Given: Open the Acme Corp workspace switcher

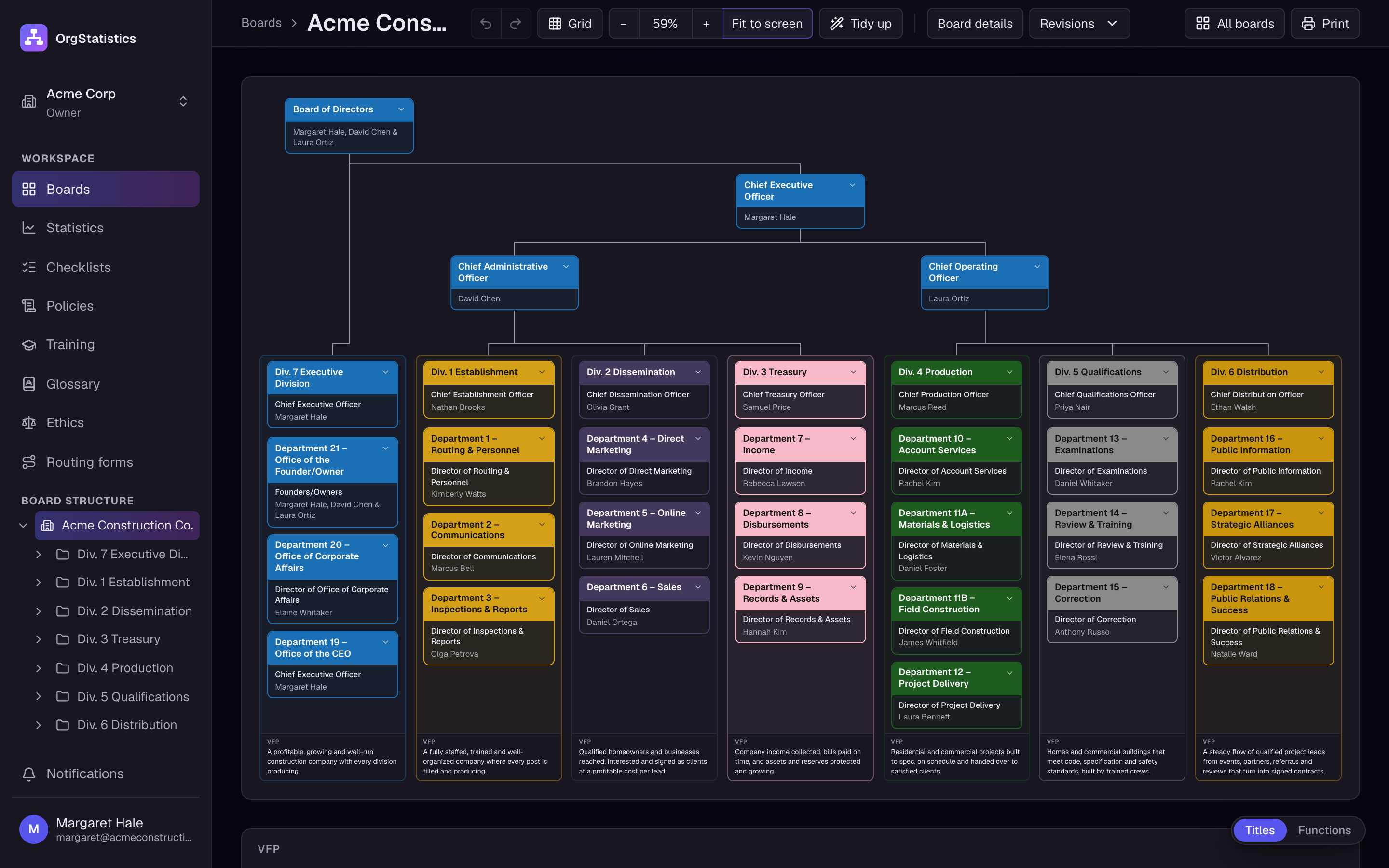Looking at the screenshot, I should [x=106, y=102].
